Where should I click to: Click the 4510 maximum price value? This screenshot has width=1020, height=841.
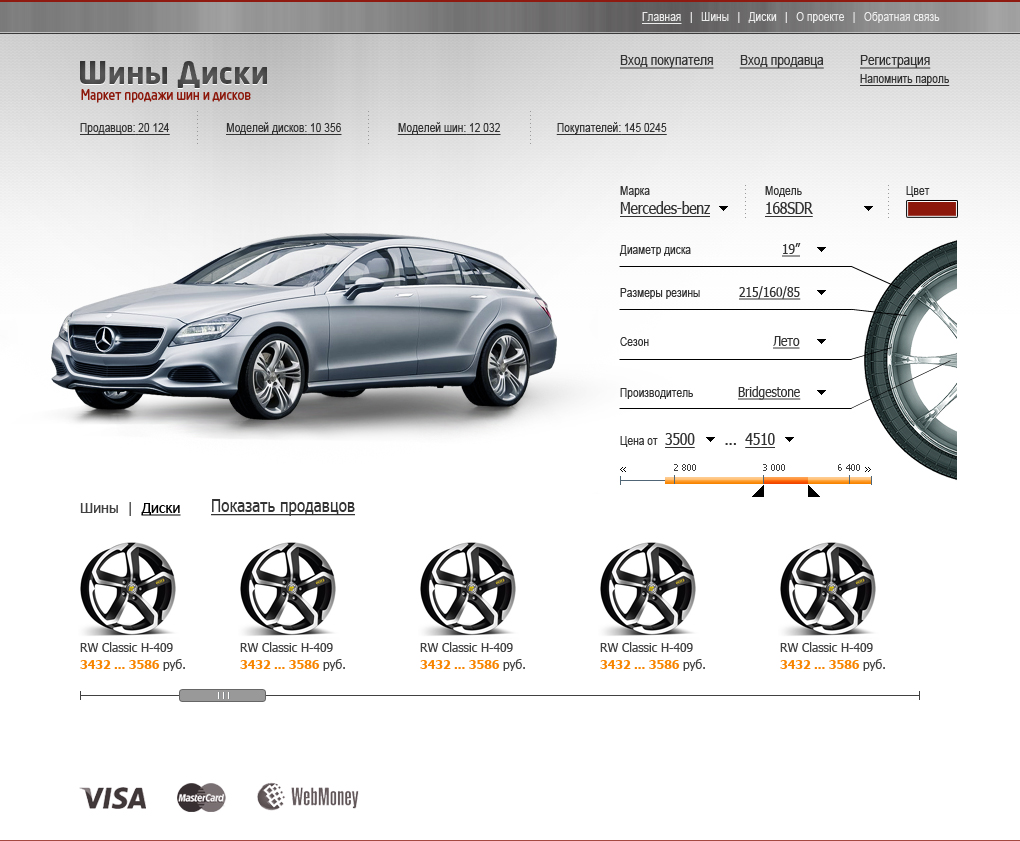coord(760,440)
